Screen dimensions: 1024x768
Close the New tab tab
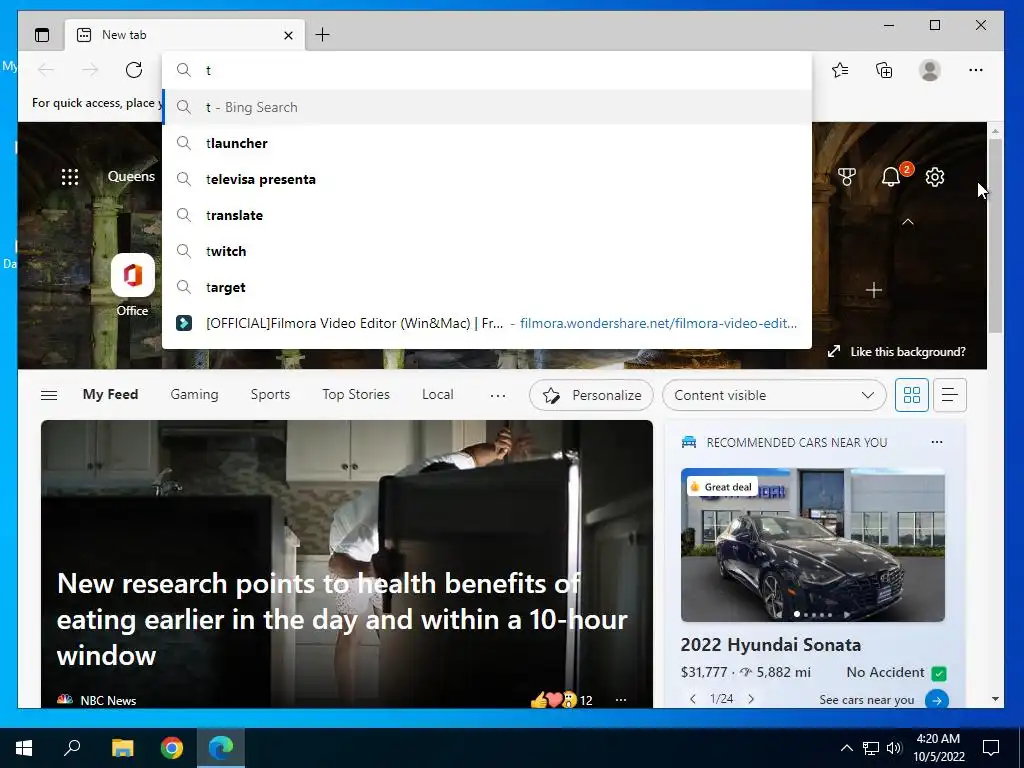point(288,35)
